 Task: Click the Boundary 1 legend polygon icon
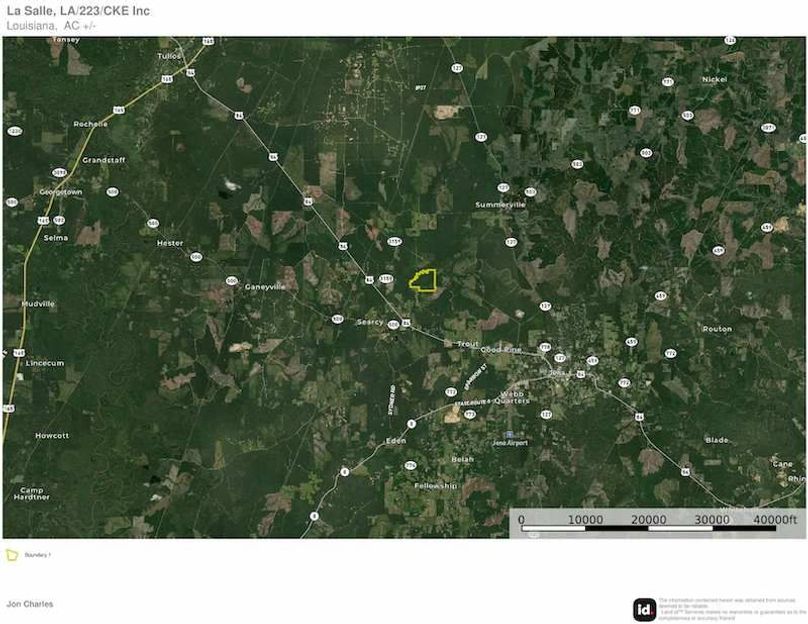pos(12,554)
